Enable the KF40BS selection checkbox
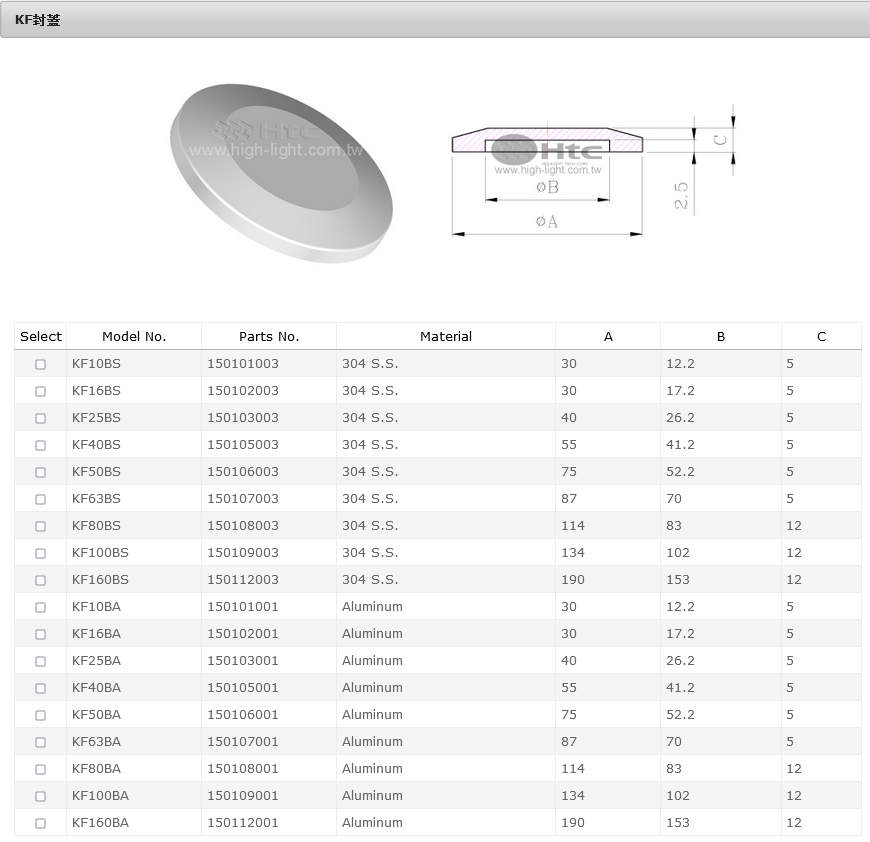Screen dimensions: 870x842 40,445
